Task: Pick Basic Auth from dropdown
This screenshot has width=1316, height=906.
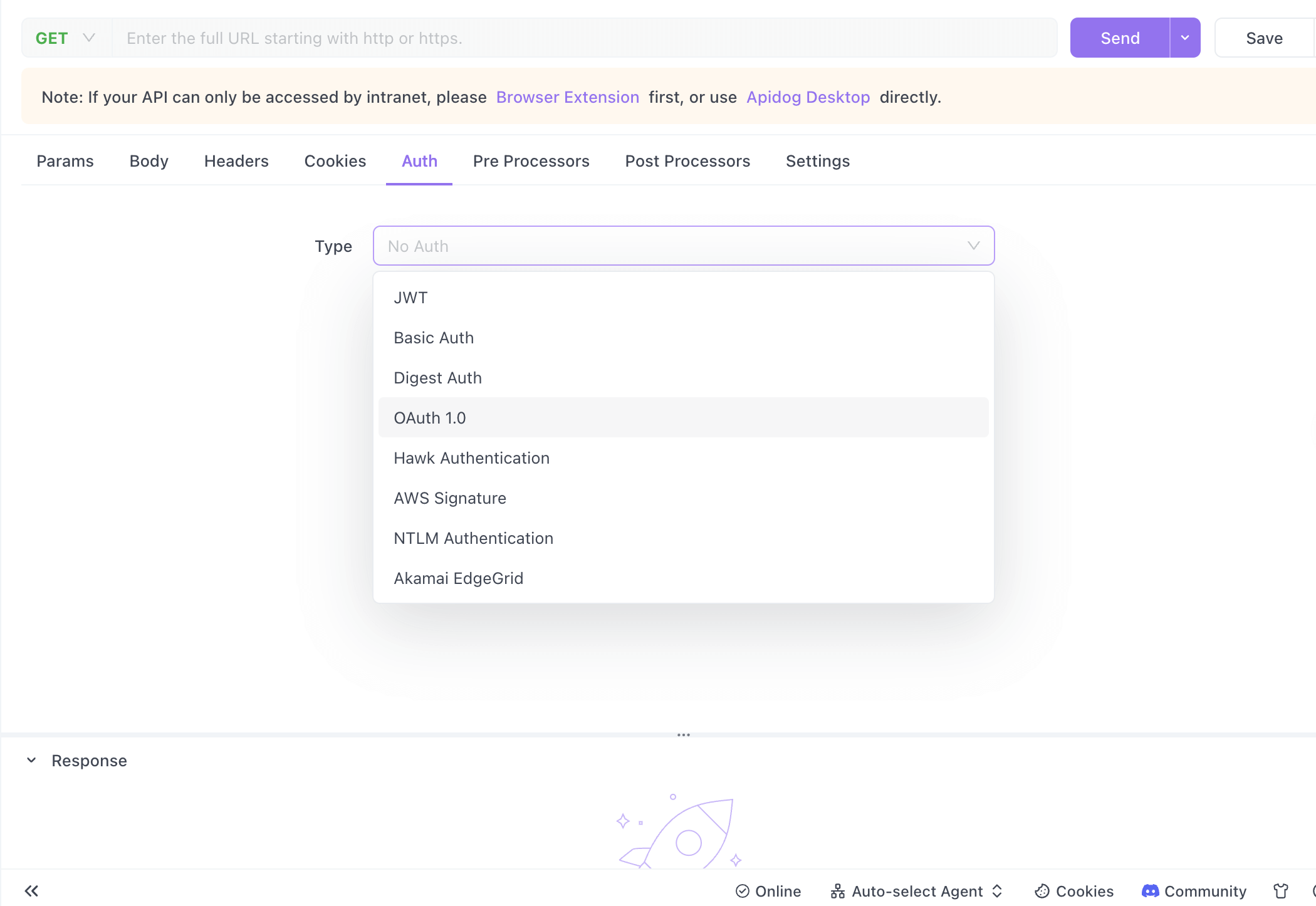Action: pos(434,338)
